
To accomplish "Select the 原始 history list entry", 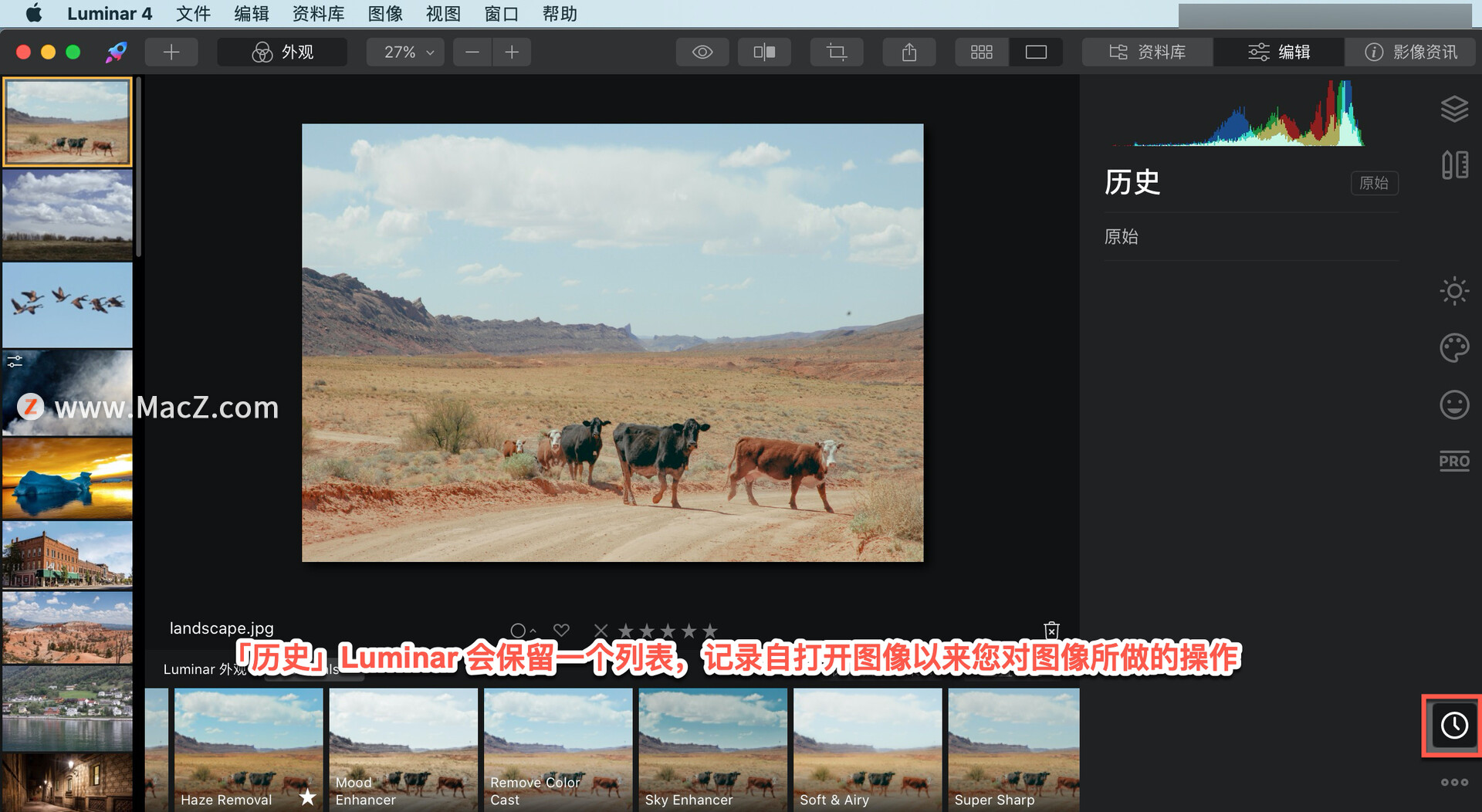I will tap(1250, 237).
